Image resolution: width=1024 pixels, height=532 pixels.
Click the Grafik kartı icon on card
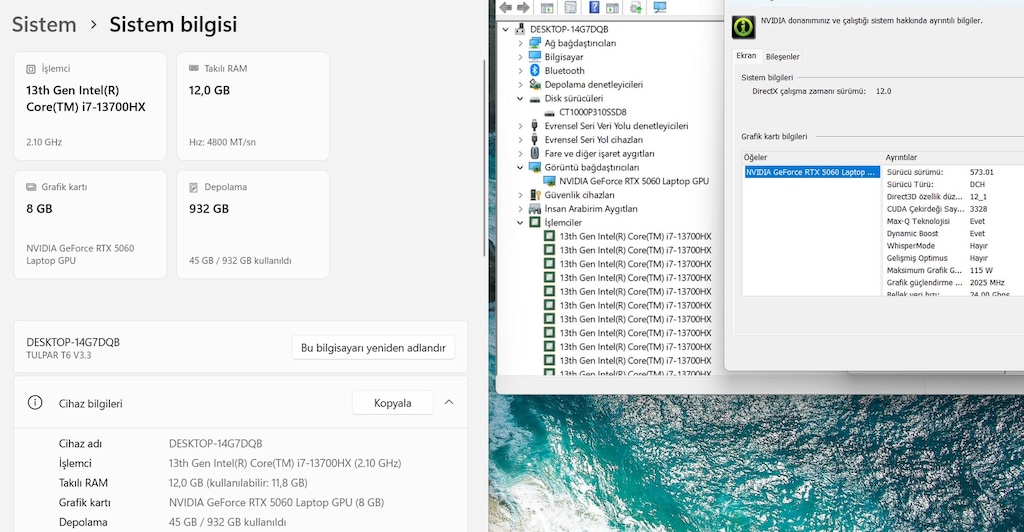[31, 187]
